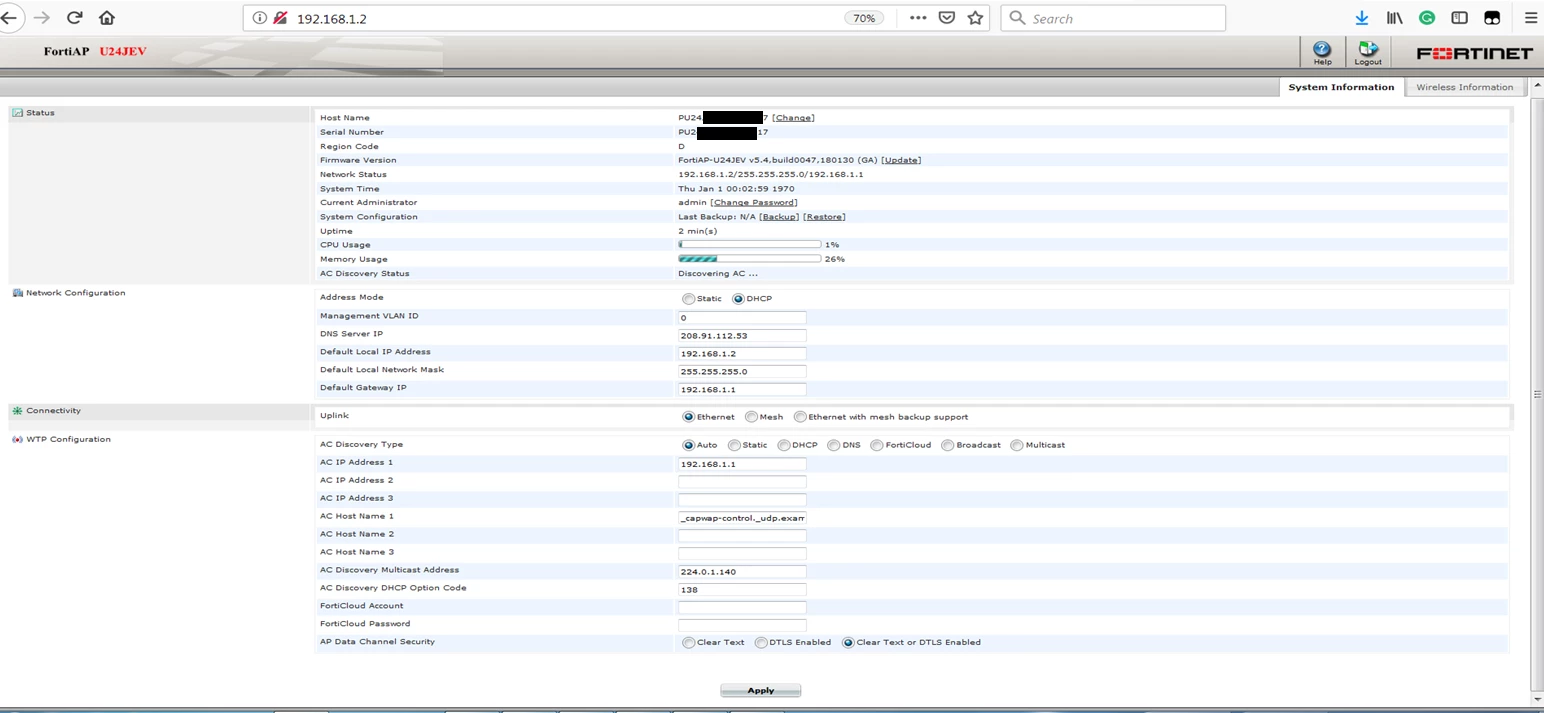Click the WTP Configuration section icon
The height and width of the screenshot is (713, 1544).
[17, 440]
